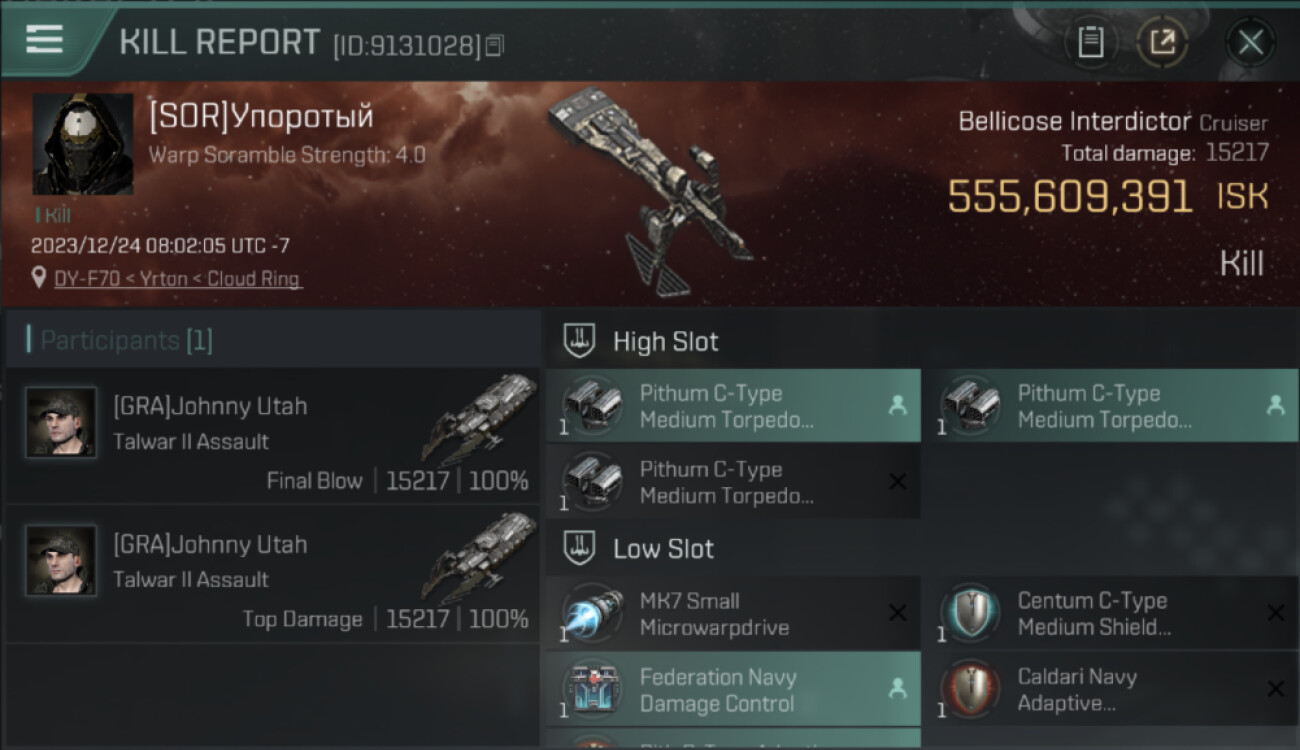Copy the kill report ID

click(495, 45)
